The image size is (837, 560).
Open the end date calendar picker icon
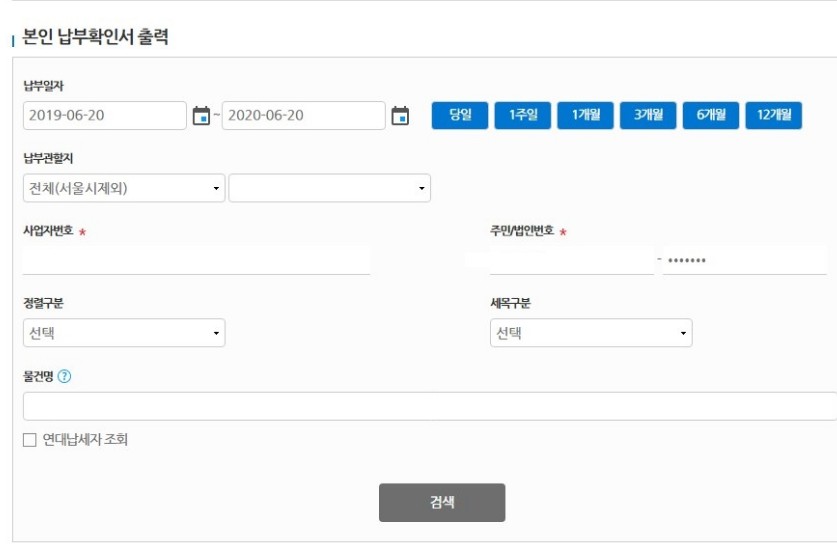click(x=400, y=115)
